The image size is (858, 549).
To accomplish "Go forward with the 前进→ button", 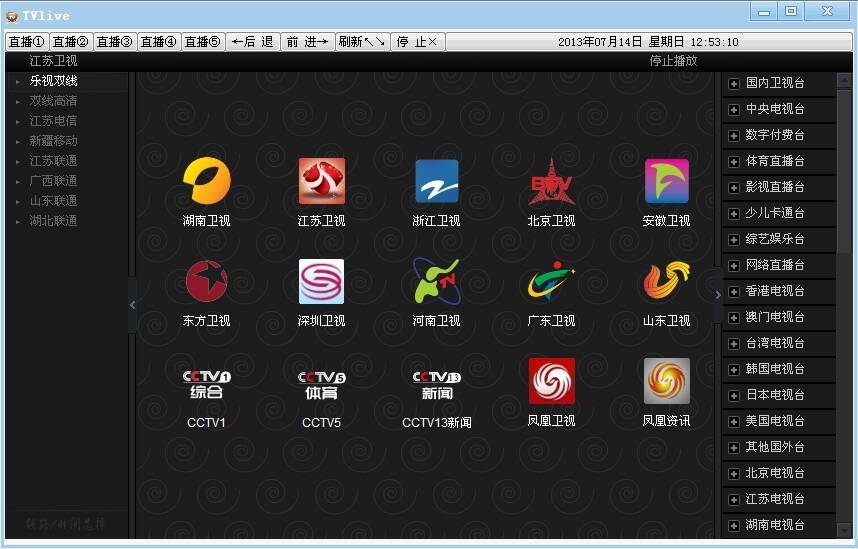I will click(x=308, y=42).
